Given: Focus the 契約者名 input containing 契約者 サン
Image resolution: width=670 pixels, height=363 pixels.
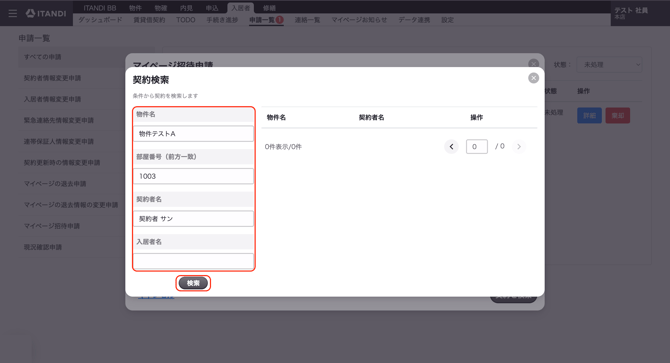Looking at the screenshot, I should (194, 219).
